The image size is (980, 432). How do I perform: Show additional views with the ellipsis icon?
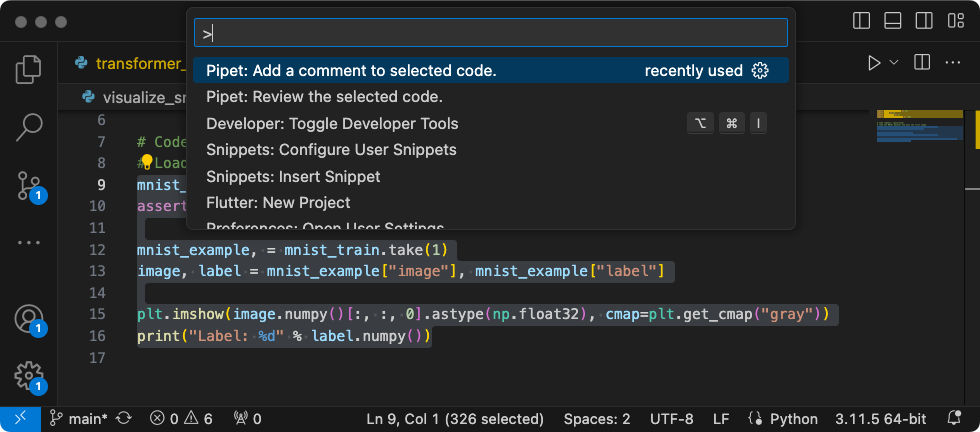point(29,243)
